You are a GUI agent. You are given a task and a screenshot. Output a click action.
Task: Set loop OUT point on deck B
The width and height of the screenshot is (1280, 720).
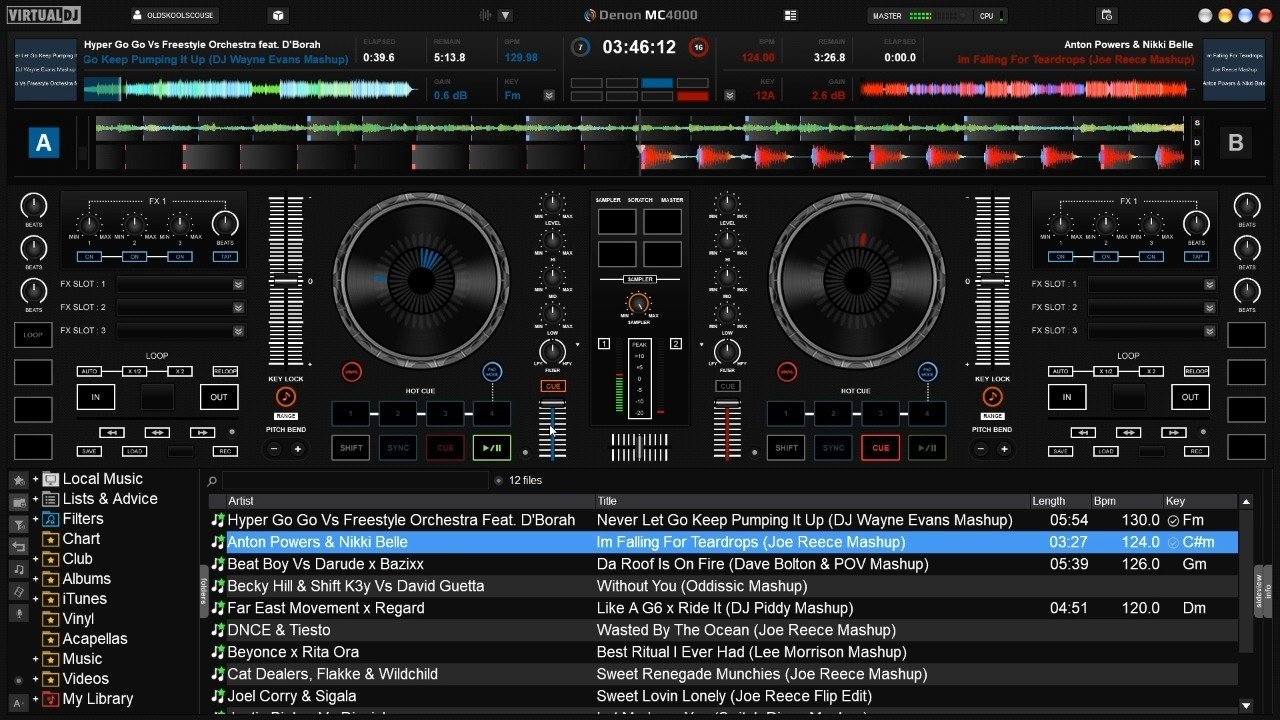click(1190, 397)
